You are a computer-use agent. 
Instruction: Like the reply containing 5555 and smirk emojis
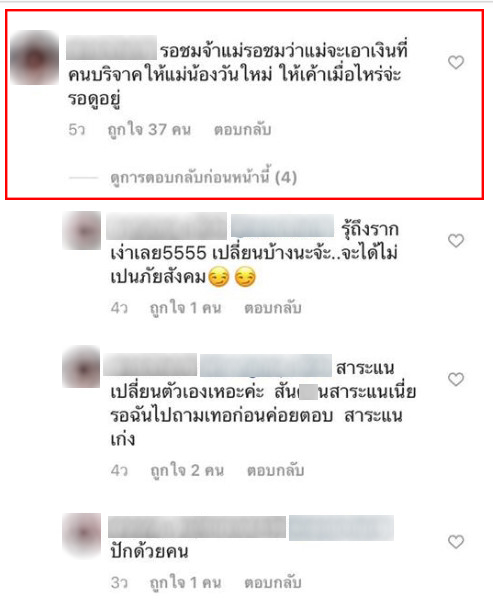456,240
